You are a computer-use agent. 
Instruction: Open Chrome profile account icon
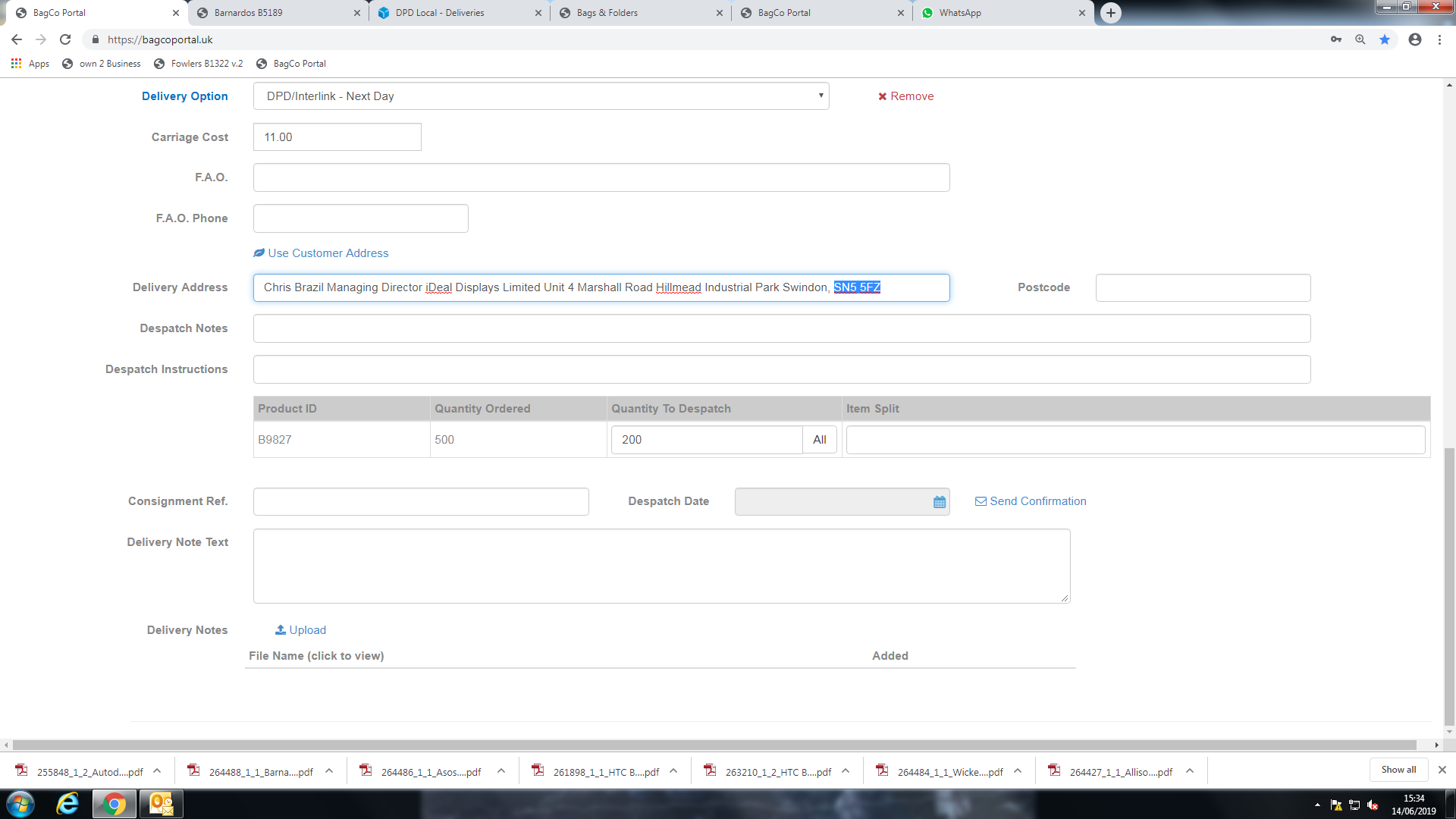coord(1415,39)
